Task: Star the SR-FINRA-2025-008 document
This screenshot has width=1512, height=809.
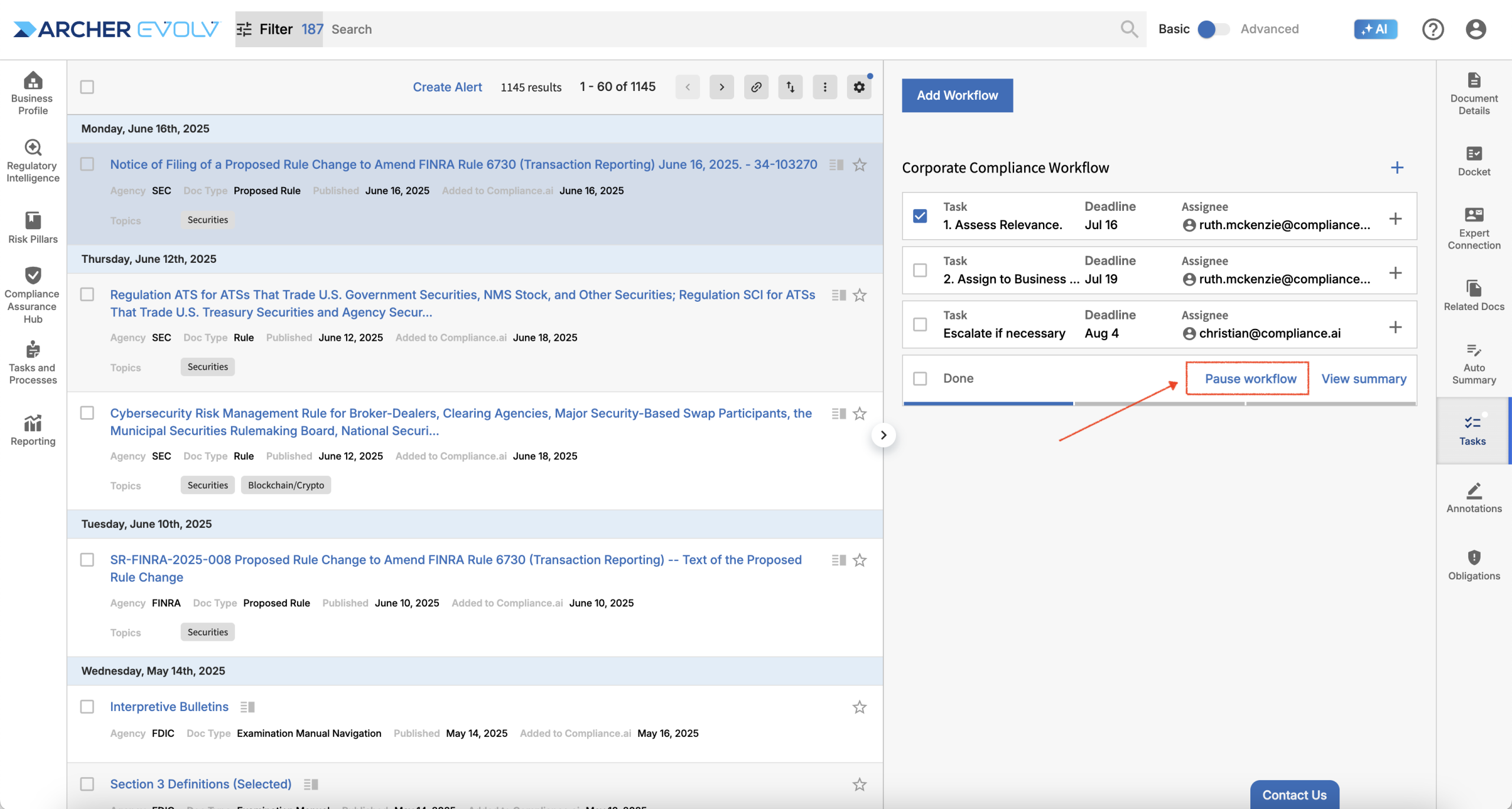Action: coord(859,560)
